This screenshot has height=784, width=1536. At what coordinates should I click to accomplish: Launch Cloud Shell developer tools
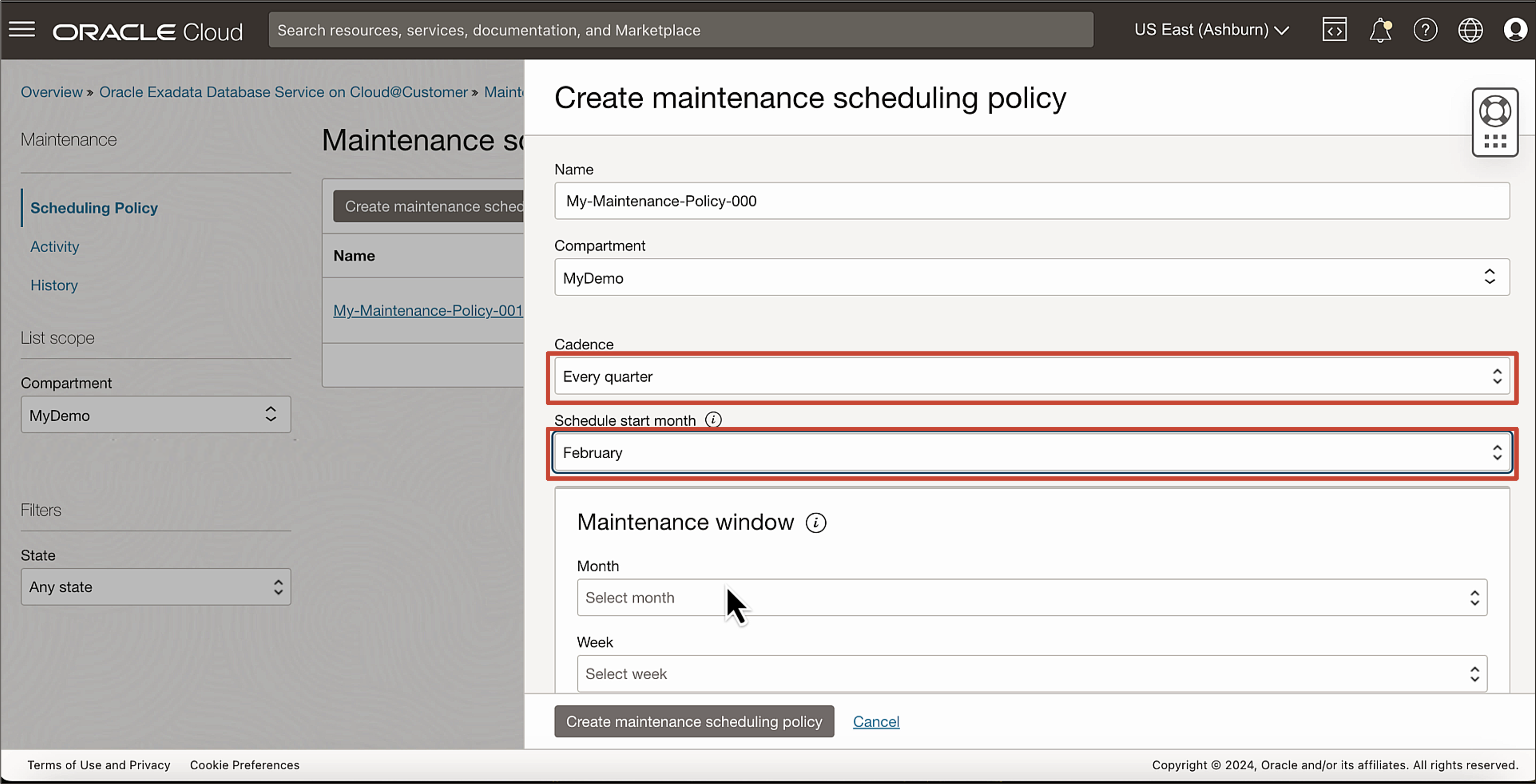(x=1335, y=29)
